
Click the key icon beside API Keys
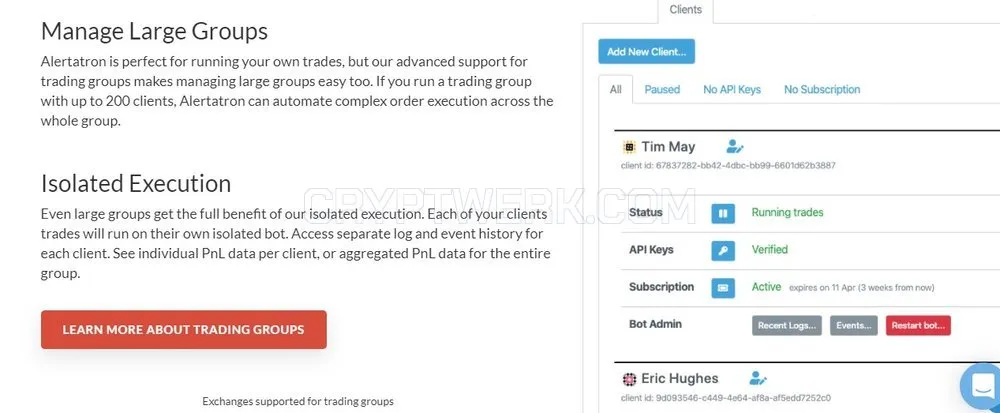coord(723,250)
